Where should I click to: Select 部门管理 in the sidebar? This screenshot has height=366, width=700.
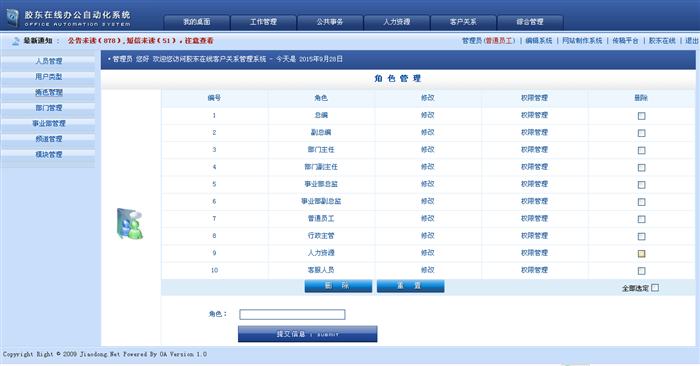click(x=49, y=108)
